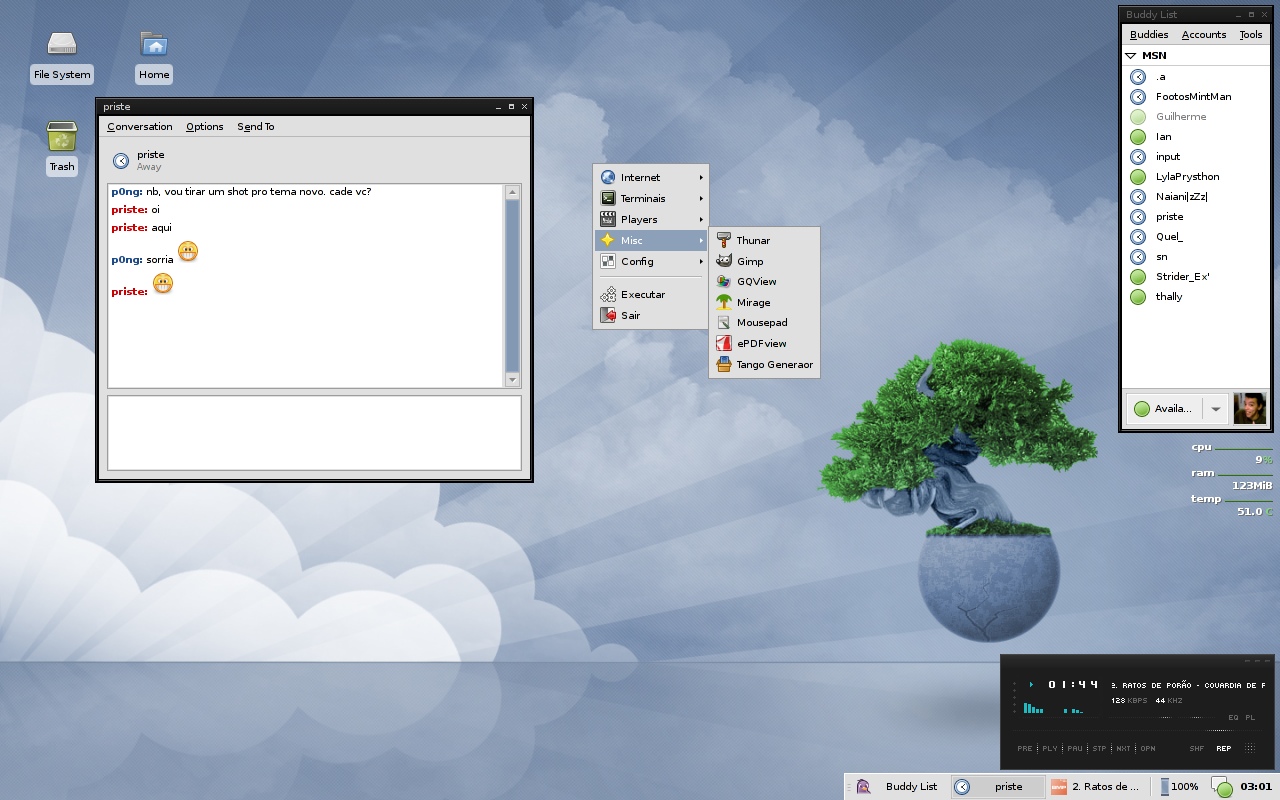This screenshot has width=1280, height=800.
Task: Open the Tools menu in Buddy List
Action: (1251, 35)
